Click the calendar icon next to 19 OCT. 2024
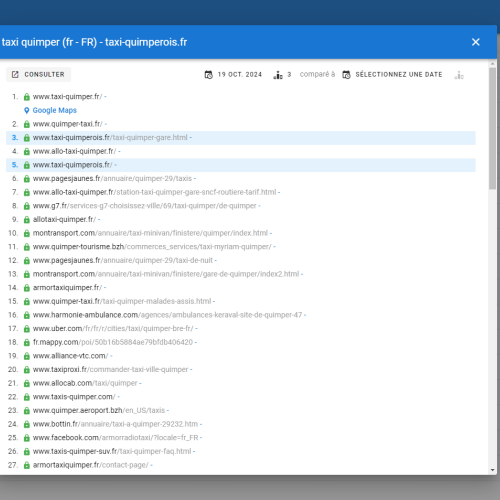The width and height of the screenshot is (500, 500). 209,75
